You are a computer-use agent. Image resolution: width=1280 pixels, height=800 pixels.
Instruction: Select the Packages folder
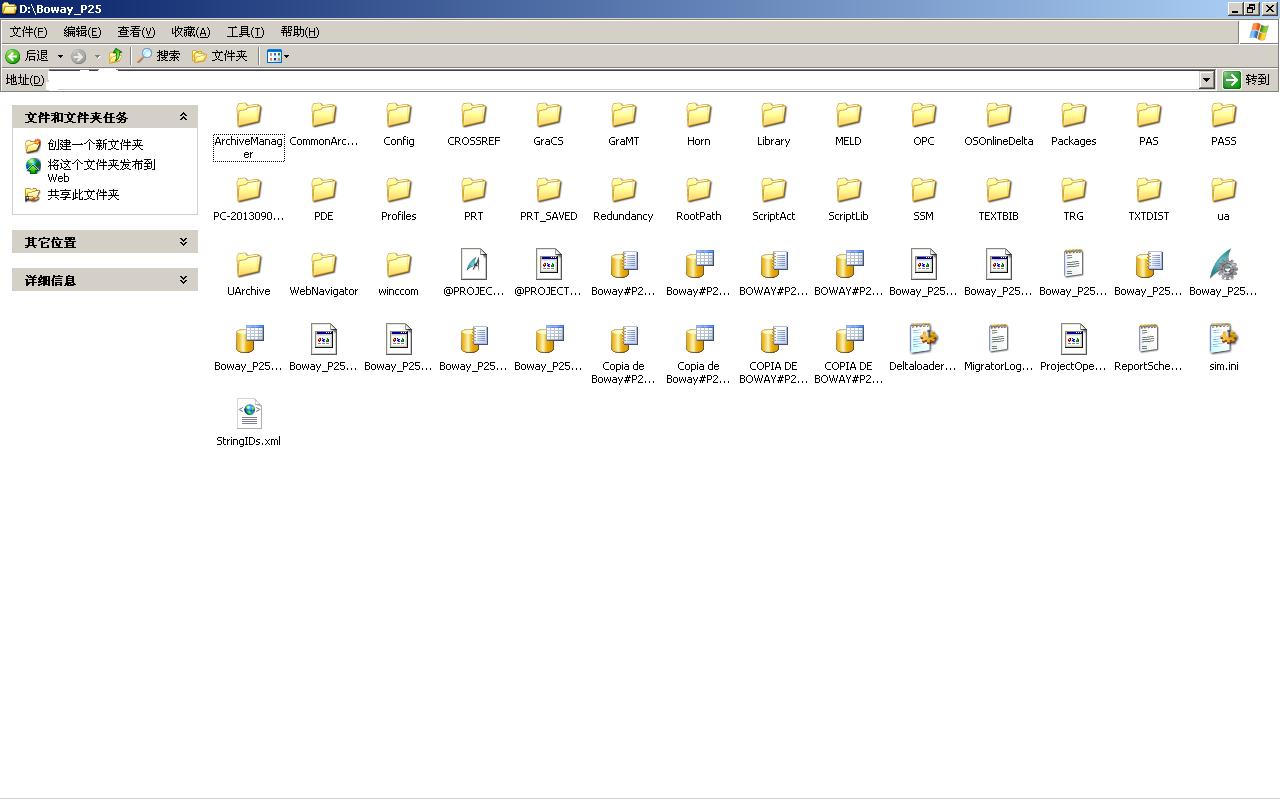click(x=1074, y=125)
